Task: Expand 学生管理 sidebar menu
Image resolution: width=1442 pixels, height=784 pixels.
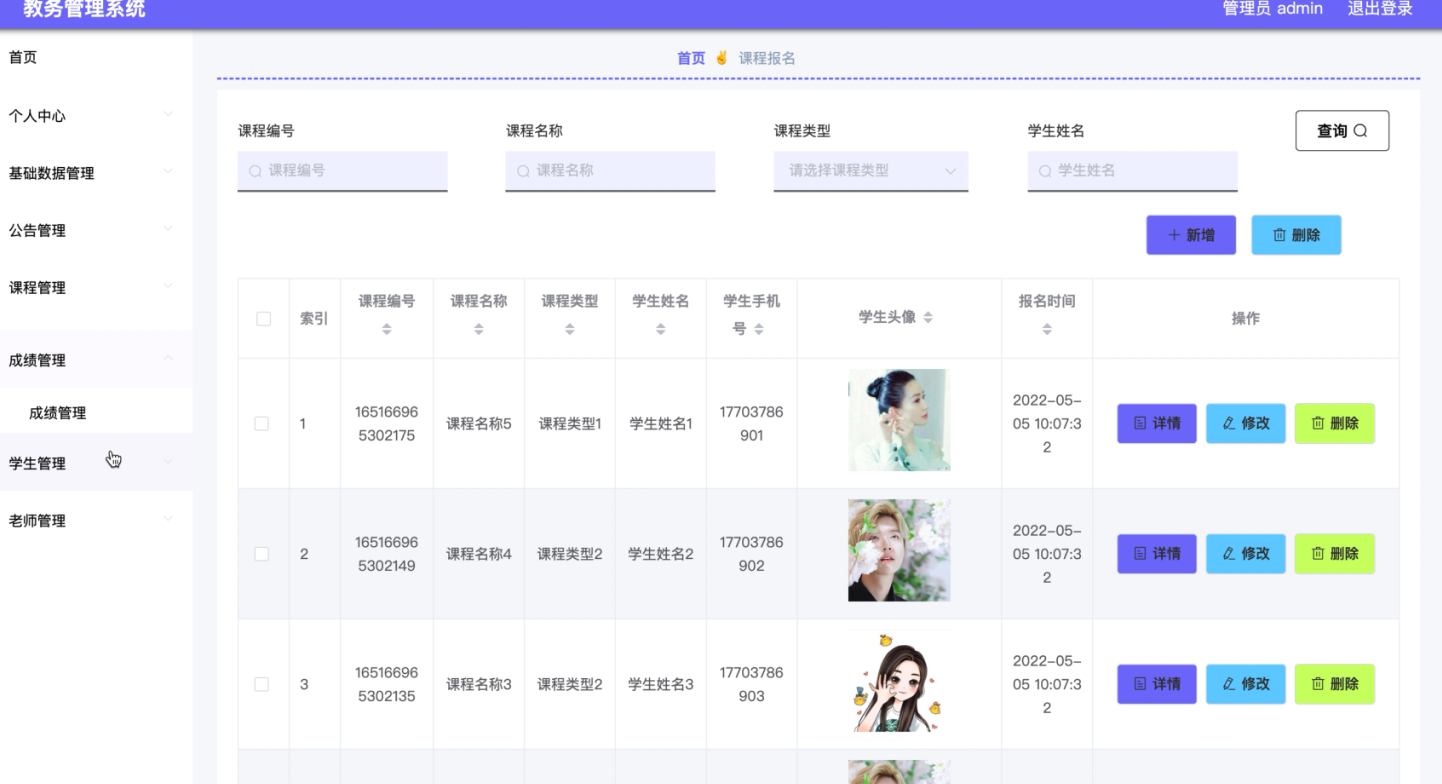Action: pos(96,463)
